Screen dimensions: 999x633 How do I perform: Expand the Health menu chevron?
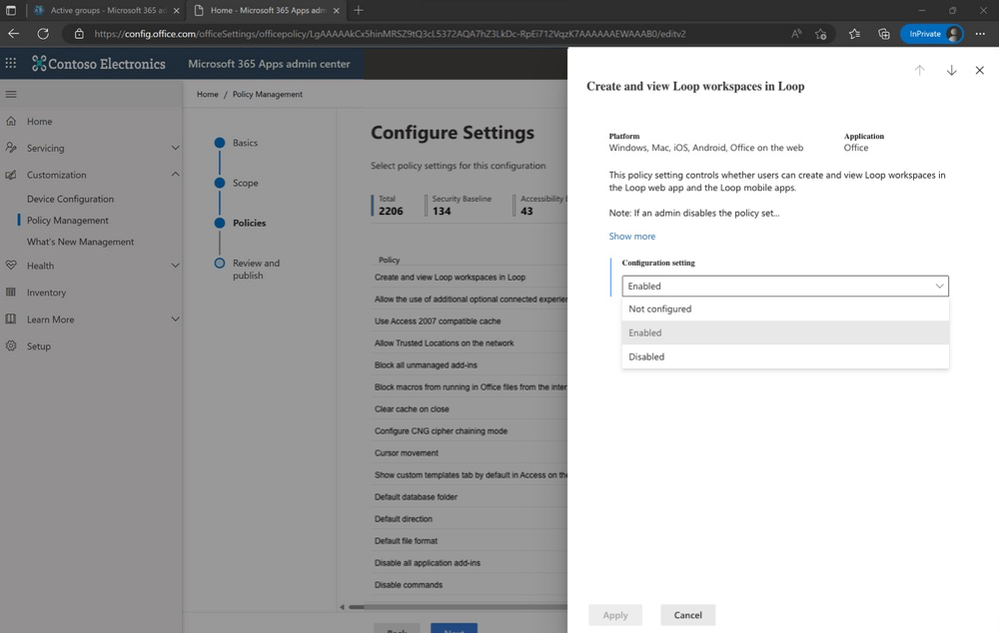[175, 266]
